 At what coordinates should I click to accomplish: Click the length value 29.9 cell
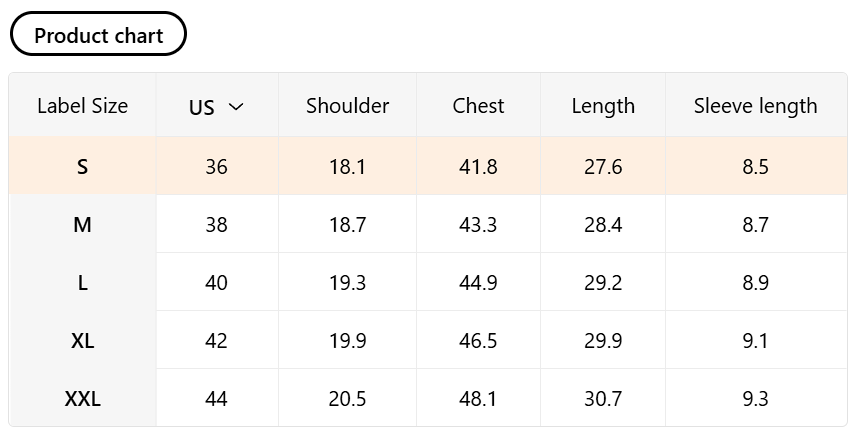603,341
